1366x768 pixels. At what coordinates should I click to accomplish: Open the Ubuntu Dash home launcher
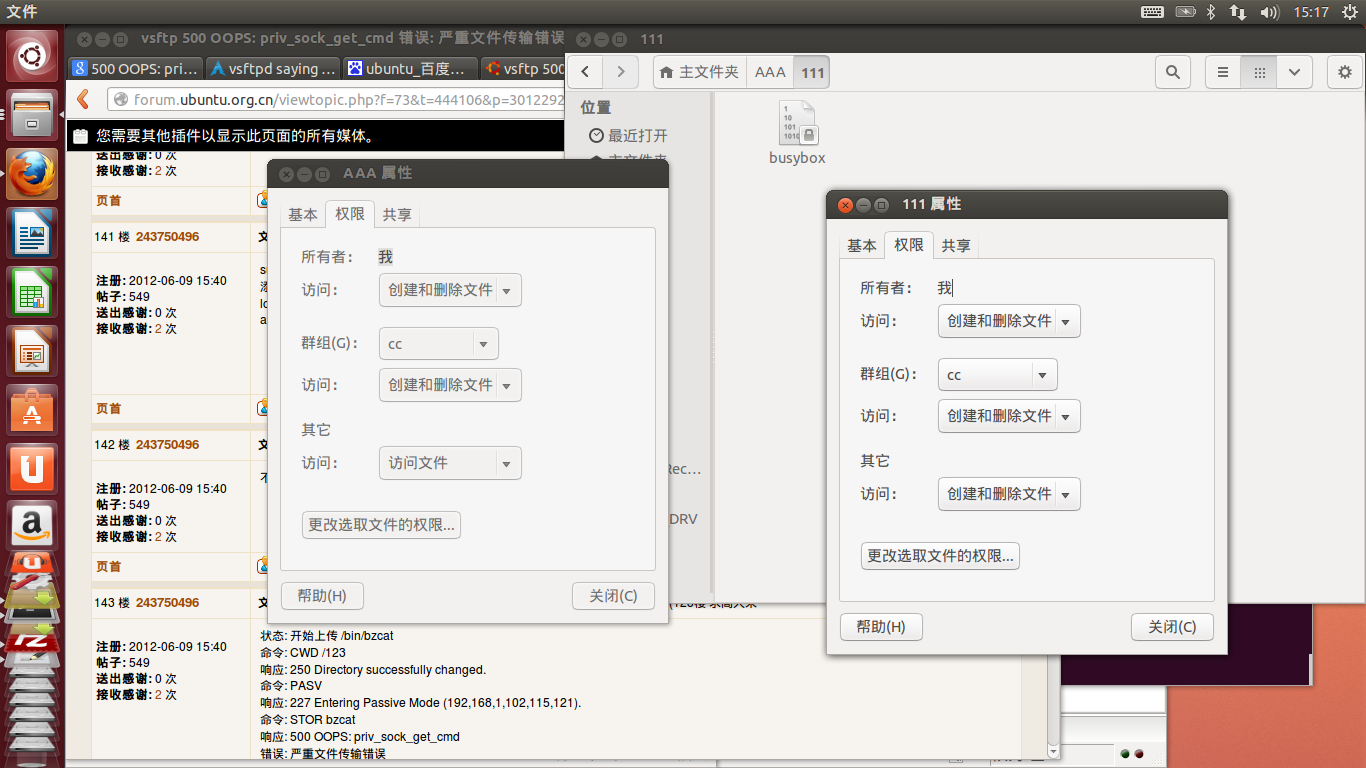33,56
